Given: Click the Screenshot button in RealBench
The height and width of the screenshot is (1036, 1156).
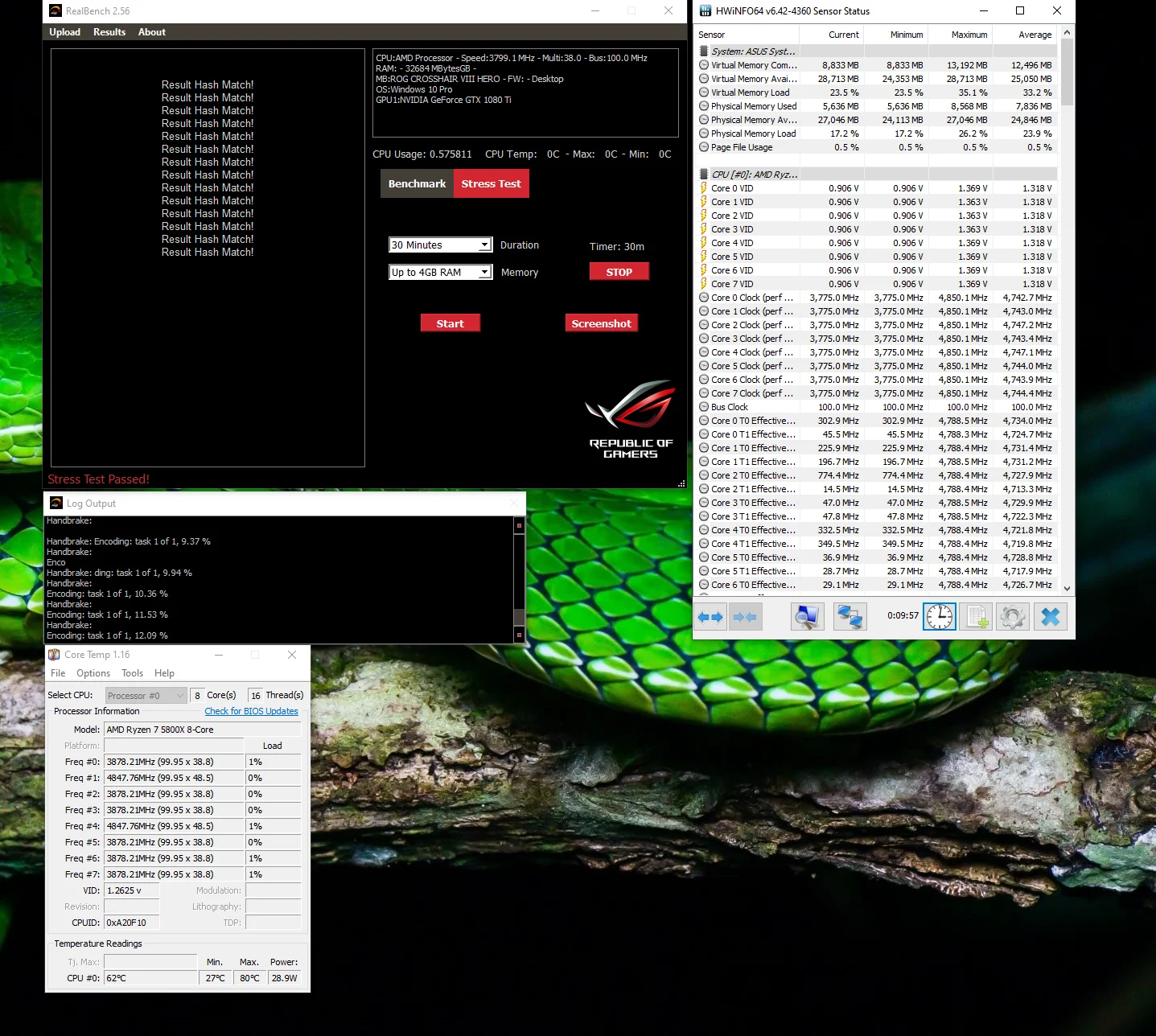Looking at the screenshot, I should pos(601,323).
